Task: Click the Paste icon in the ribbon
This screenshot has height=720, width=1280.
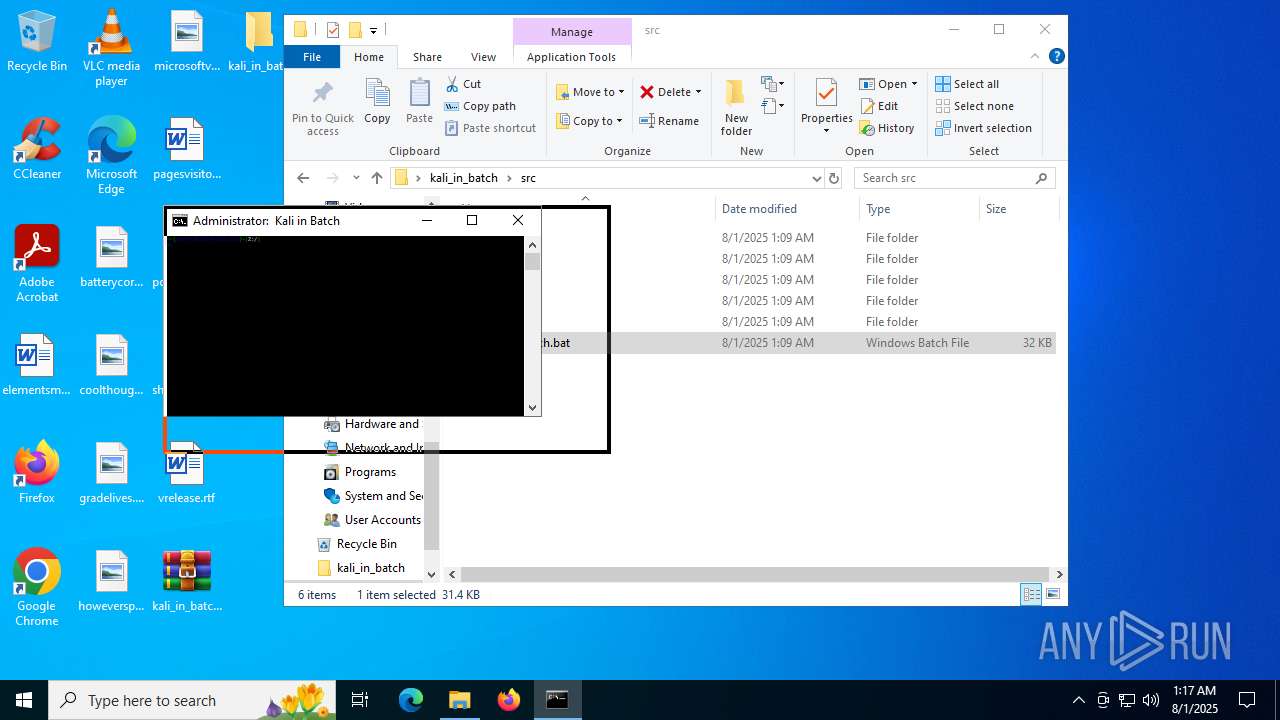Action: 419,102
